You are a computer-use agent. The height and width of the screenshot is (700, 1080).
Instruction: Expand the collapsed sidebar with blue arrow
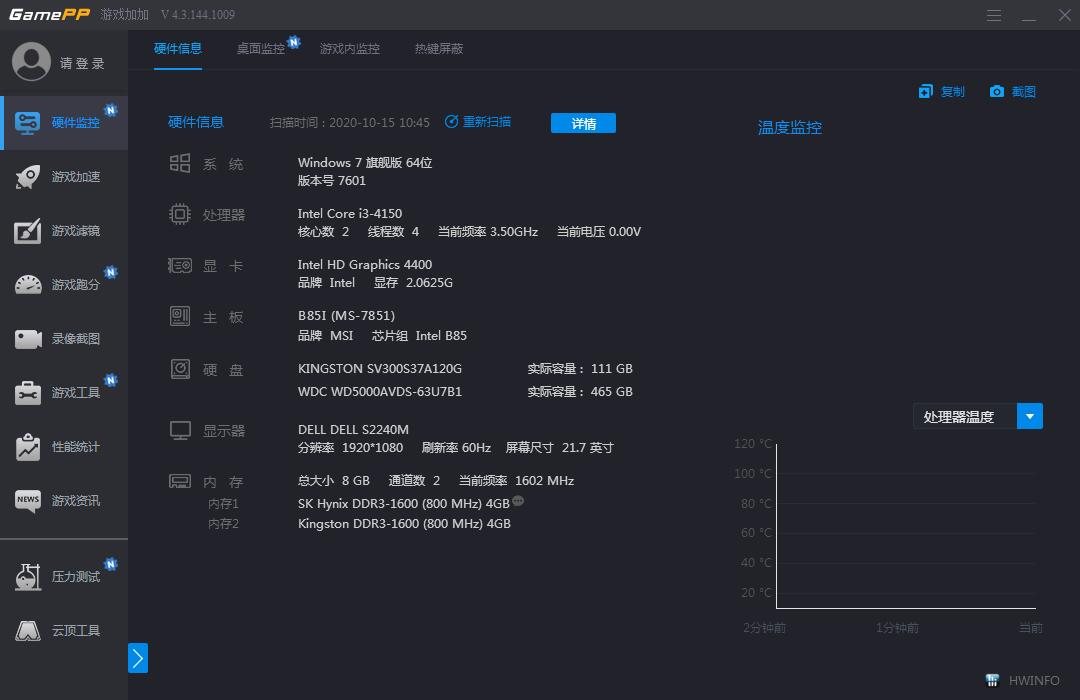point(137,658)
